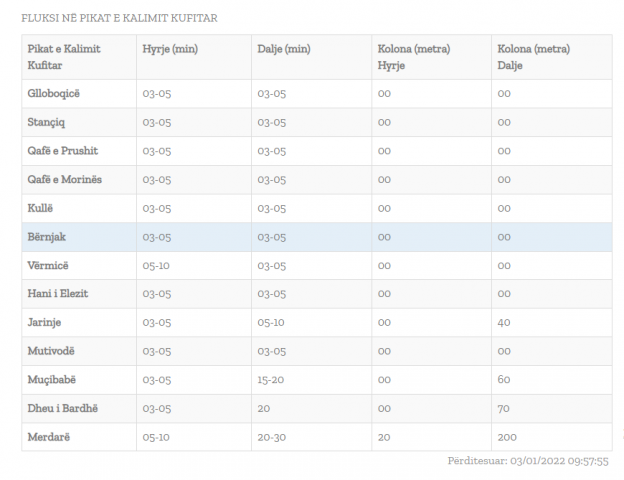
Task: Select the highlighted Bërnjak row label
Action: [47, 237]
